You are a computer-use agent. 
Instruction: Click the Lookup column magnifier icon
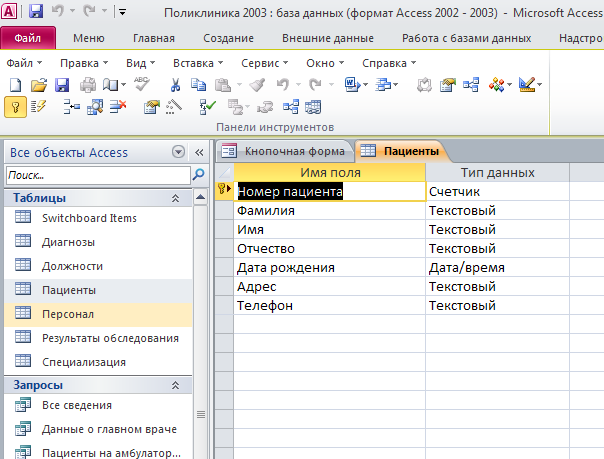click(x=95, y=107)
